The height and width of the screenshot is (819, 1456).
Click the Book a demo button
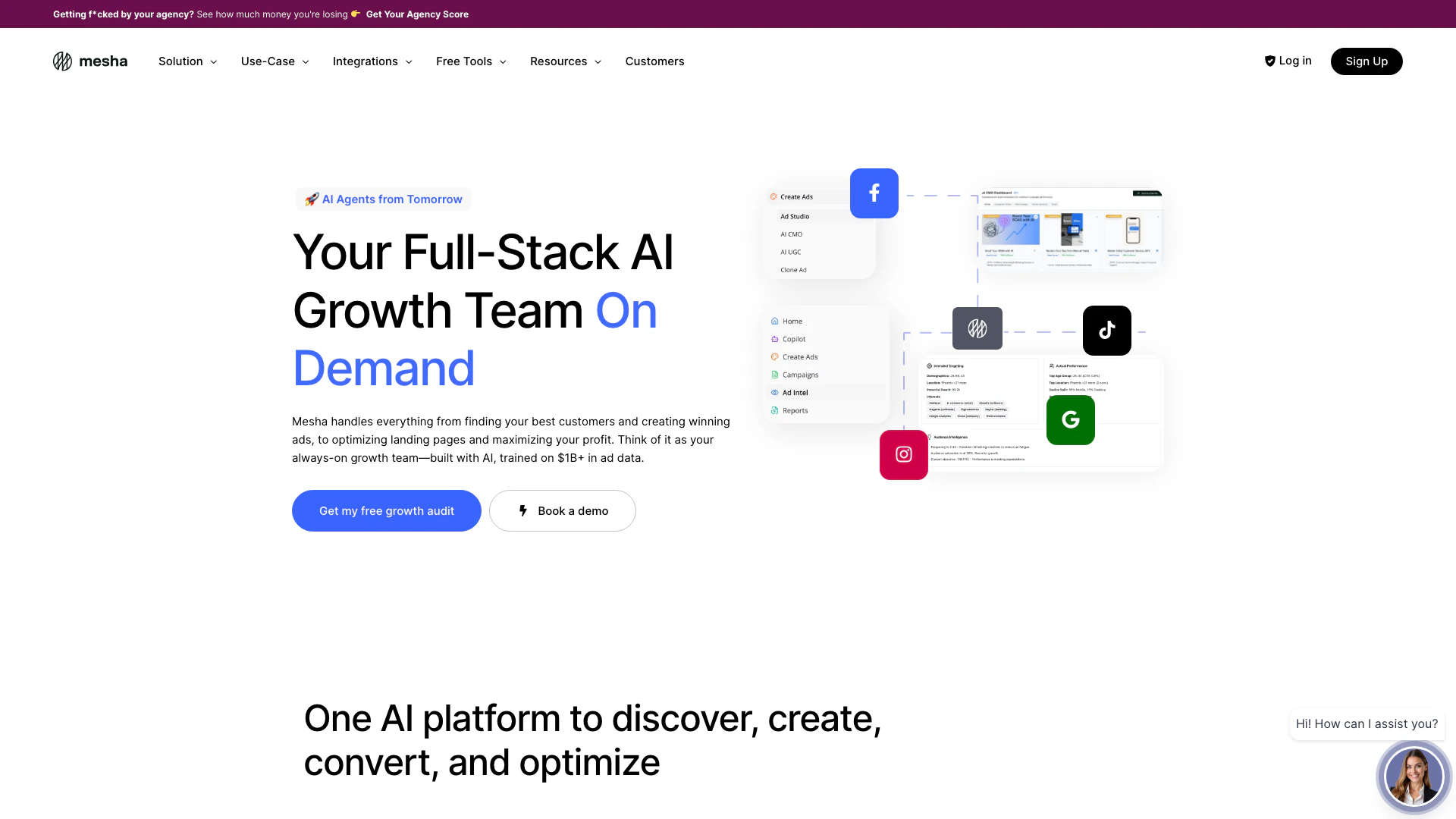pyautogui.click(x=562, y=511)
